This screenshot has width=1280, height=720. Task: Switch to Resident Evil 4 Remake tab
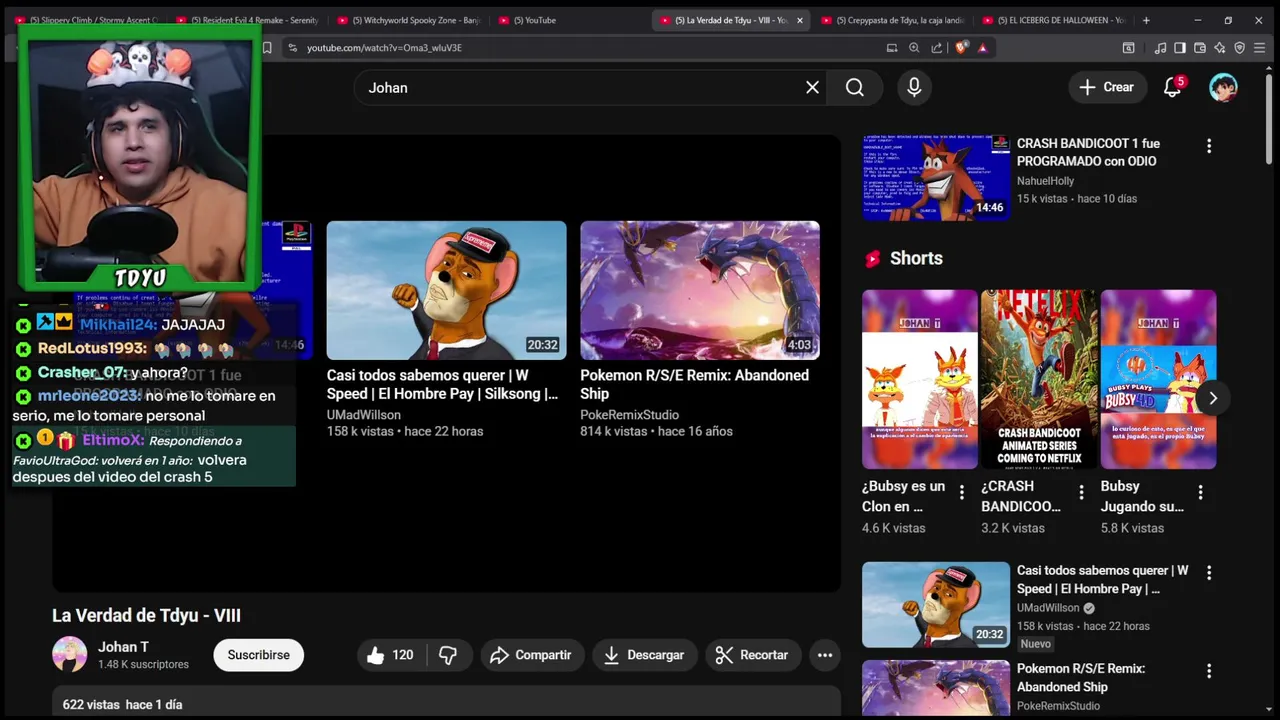(250, 20)
